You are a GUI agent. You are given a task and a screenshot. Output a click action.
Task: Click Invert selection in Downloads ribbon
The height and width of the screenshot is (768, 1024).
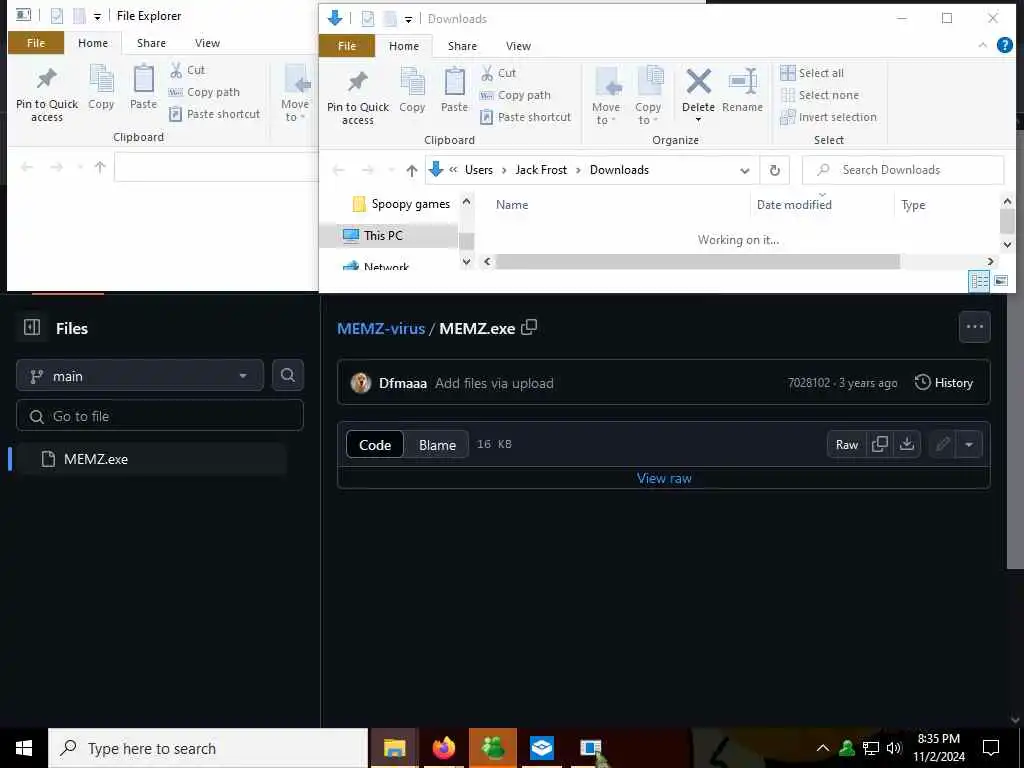(x=828, y=118)
